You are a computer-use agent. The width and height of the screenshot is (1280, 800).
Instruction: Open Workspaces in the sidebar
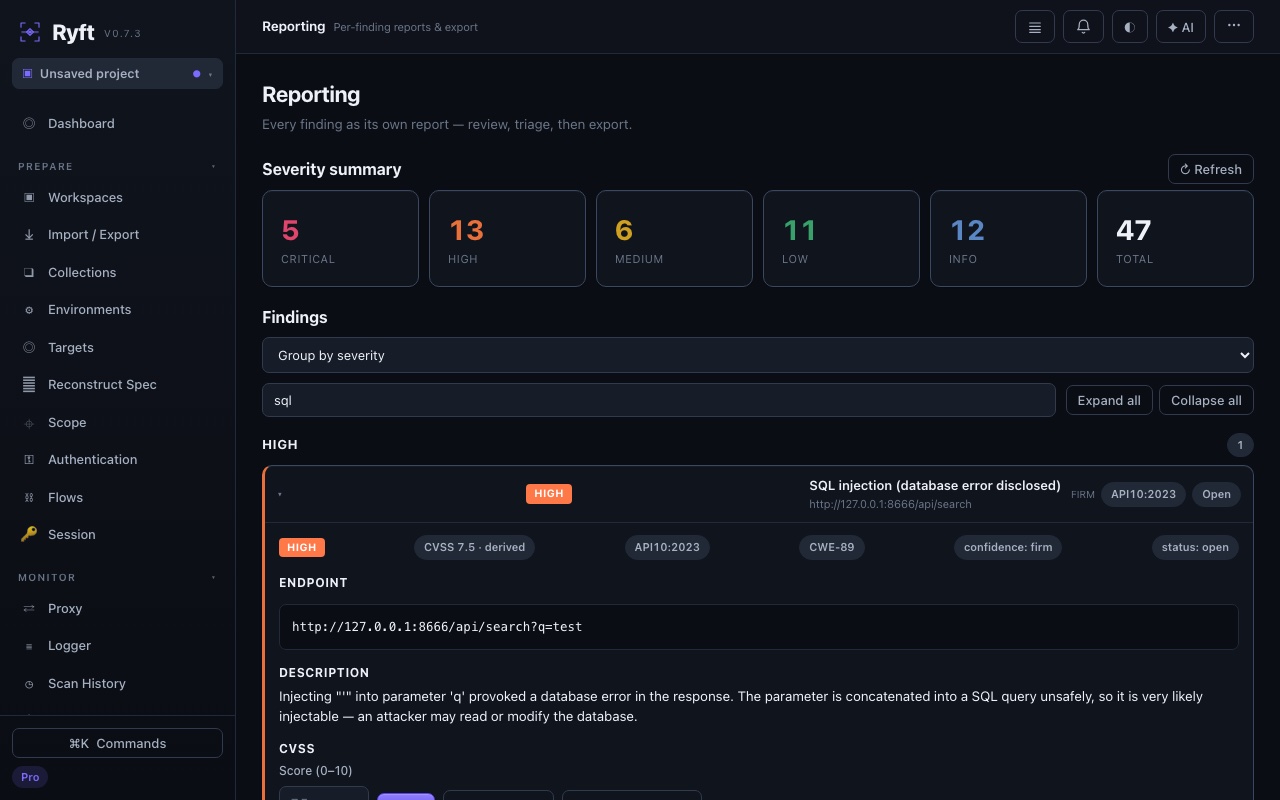tap(117, 197)
